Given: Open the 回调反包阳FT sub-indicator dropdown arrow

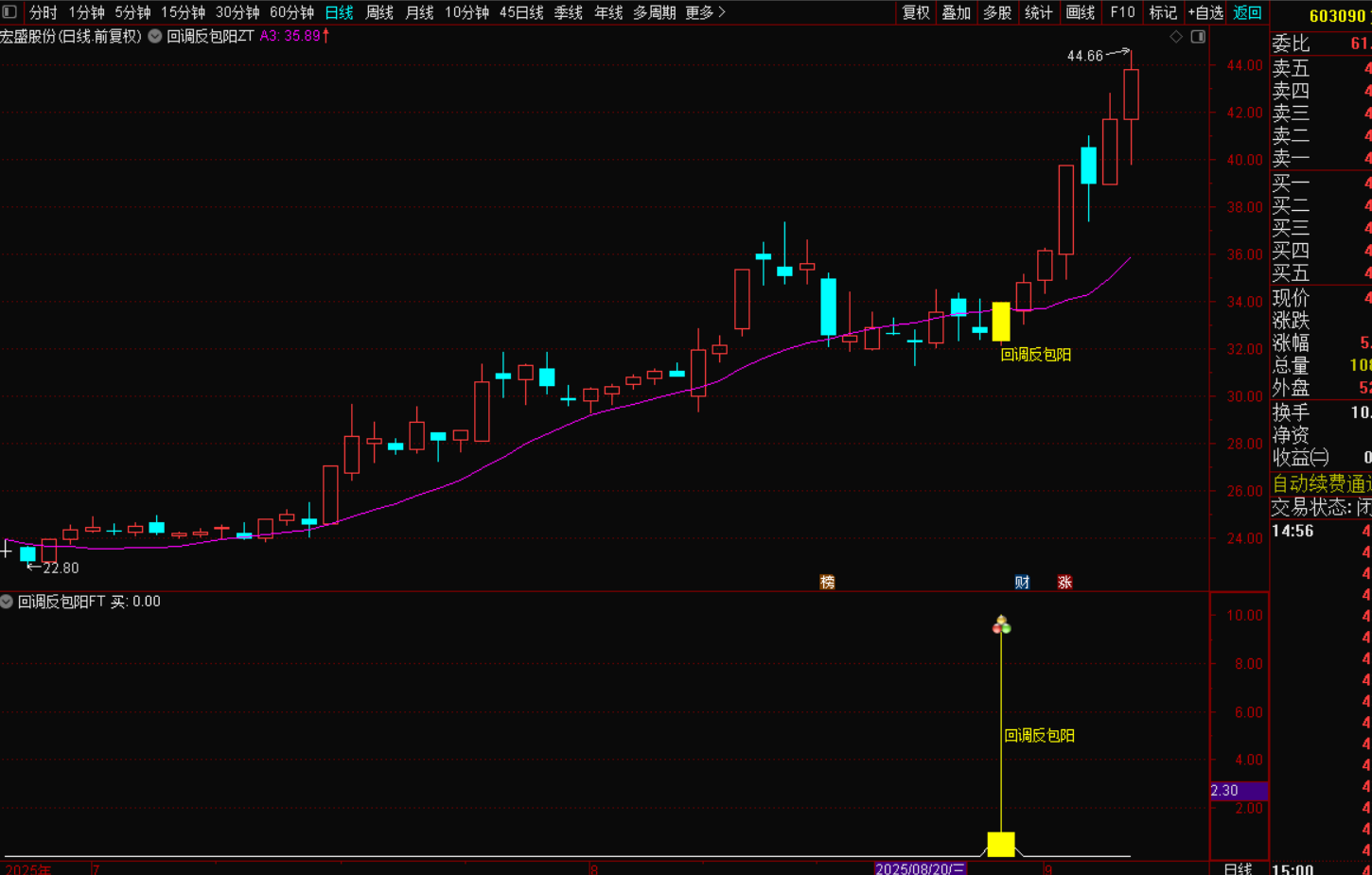Looking at the screenshot, I should click(7, 602).
